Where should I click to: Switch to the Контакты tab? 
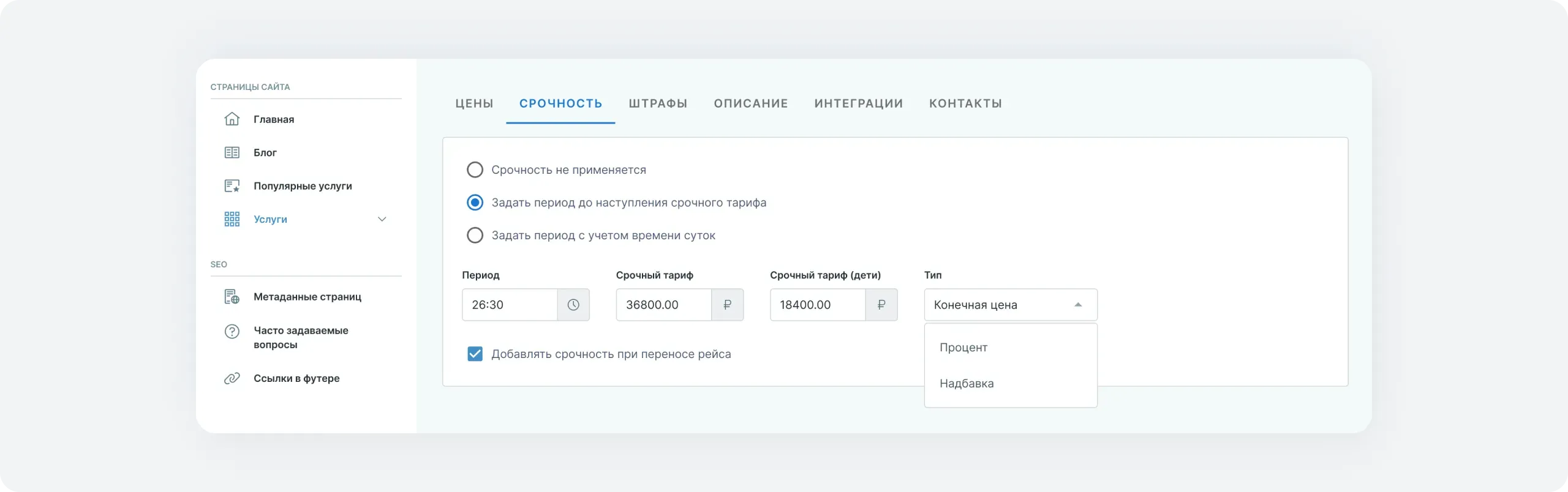coord(966,103)
